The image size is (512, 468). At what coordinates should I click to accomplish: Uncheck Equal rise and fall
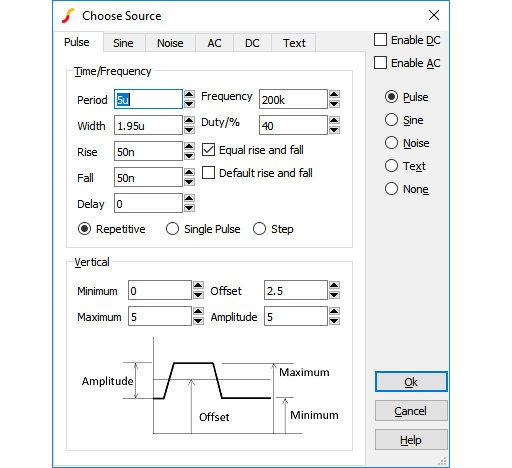click(208, 150)
